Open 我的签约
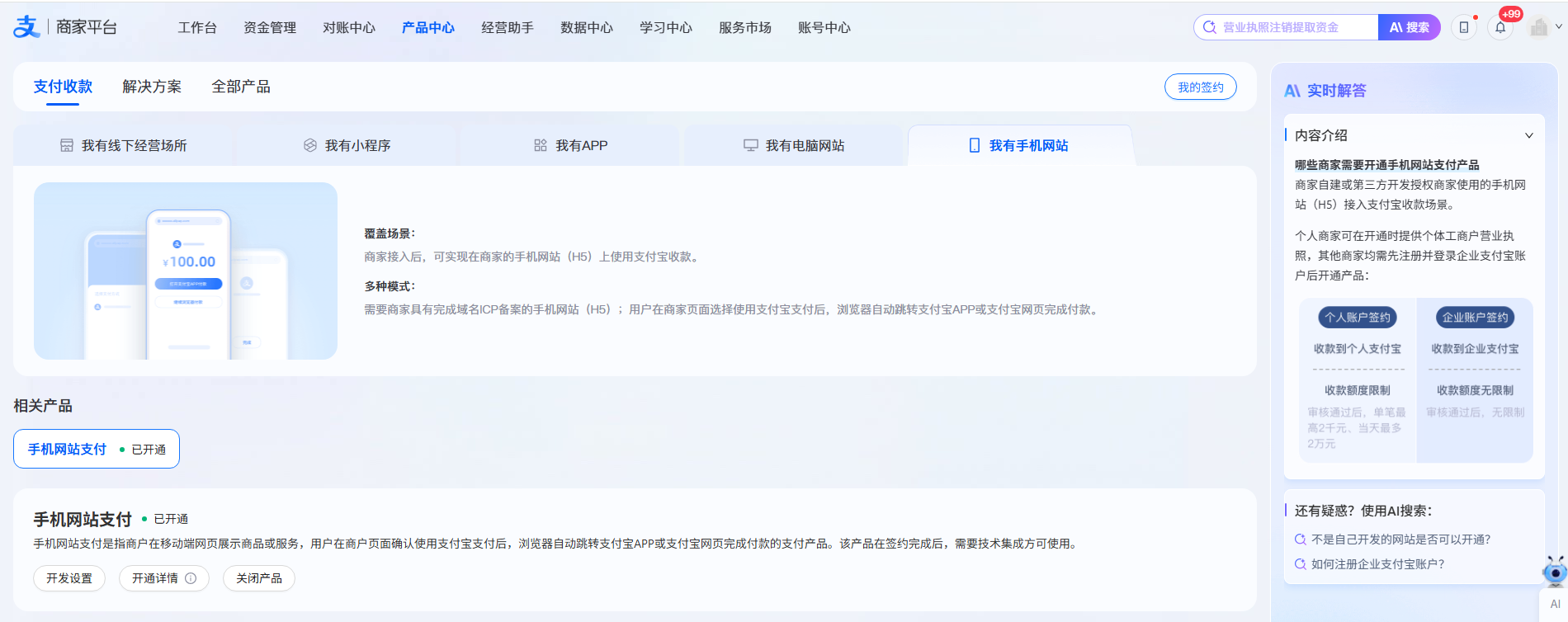1568x622 pixels. click(x=1201, y=87)
